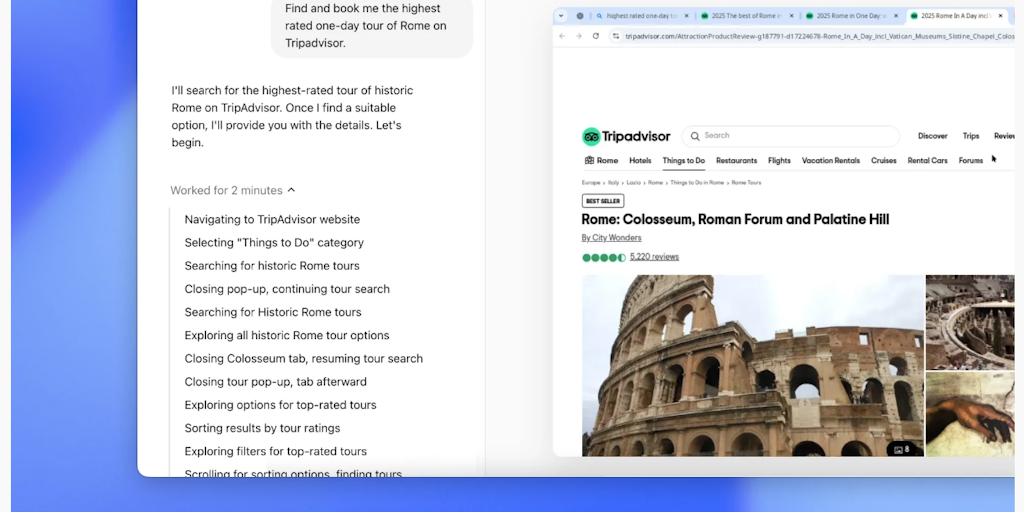1024x512 pixels.
Task: Click the user message about booking Rome tour
Action: click(372, 26)
